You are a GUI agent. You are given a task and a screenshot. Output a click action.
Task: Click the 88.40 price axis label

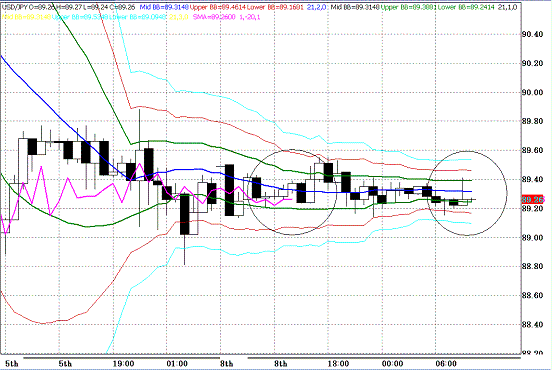coord(532,325)
